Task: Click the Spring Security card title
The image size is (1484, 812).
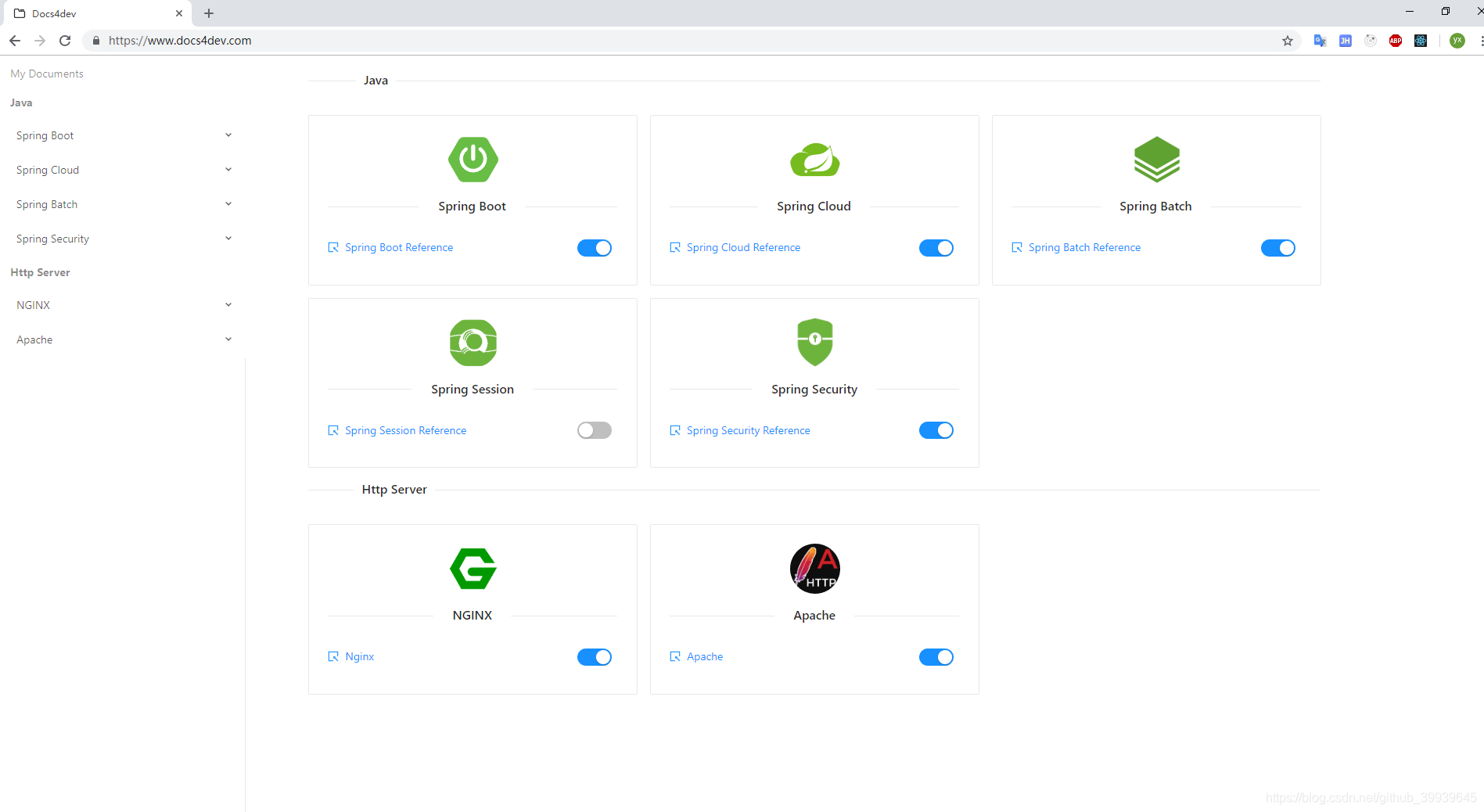Action: [814, 389]
